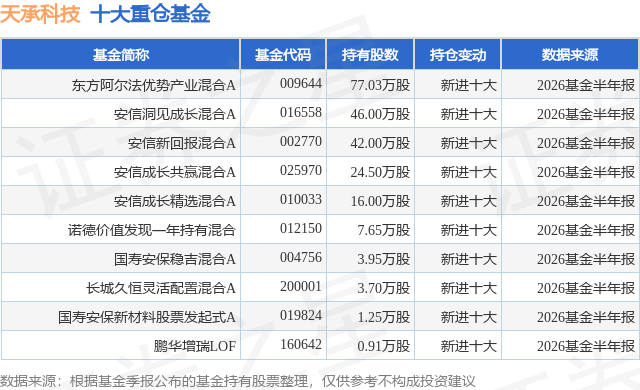The image size is (640, 390).
Task: Click fund 鹏华增瑞LOF
Action: coord(195,346)
